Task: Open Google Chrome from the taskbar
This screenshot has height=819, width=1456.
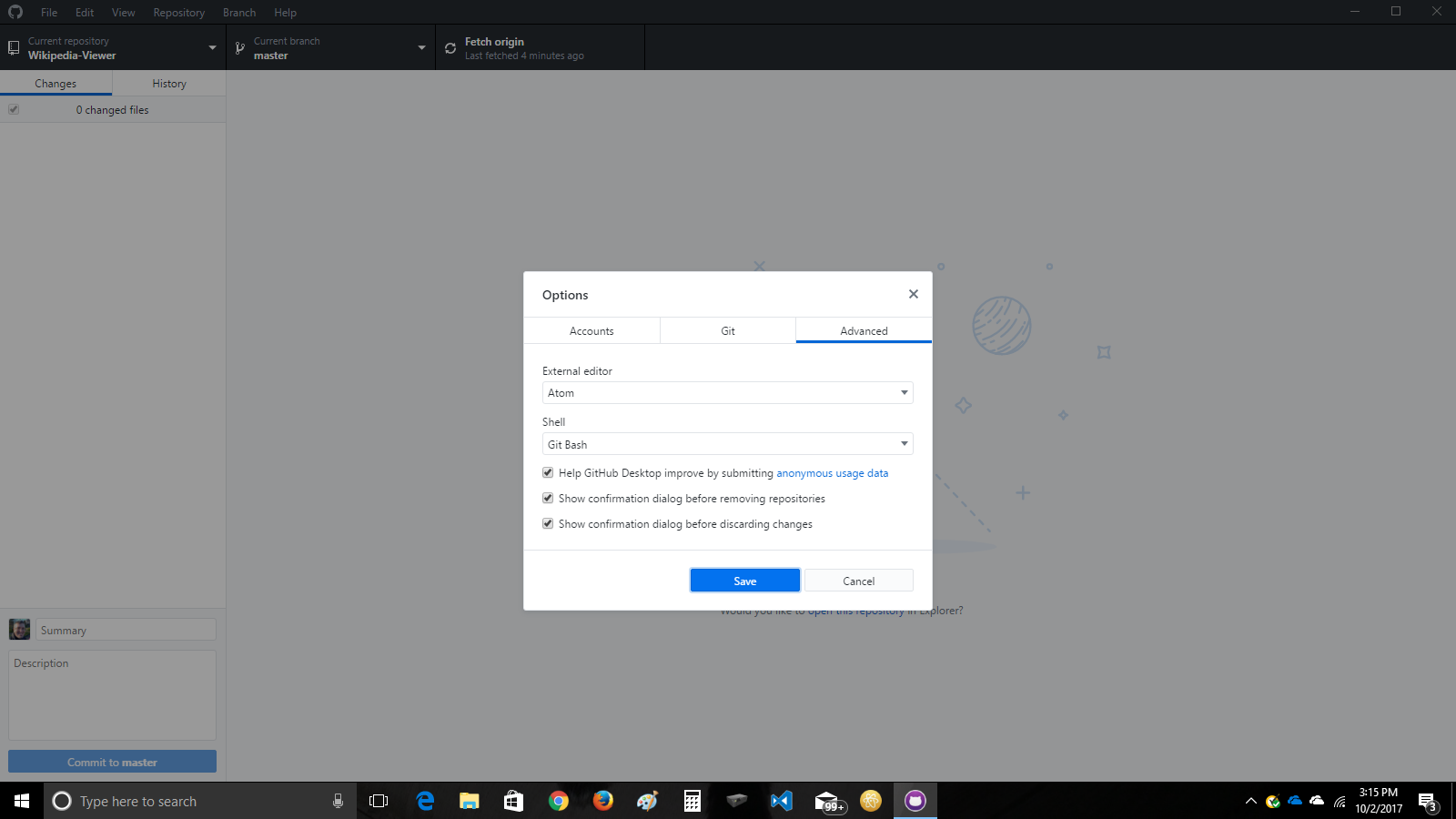Action: [x=559, y=801]
